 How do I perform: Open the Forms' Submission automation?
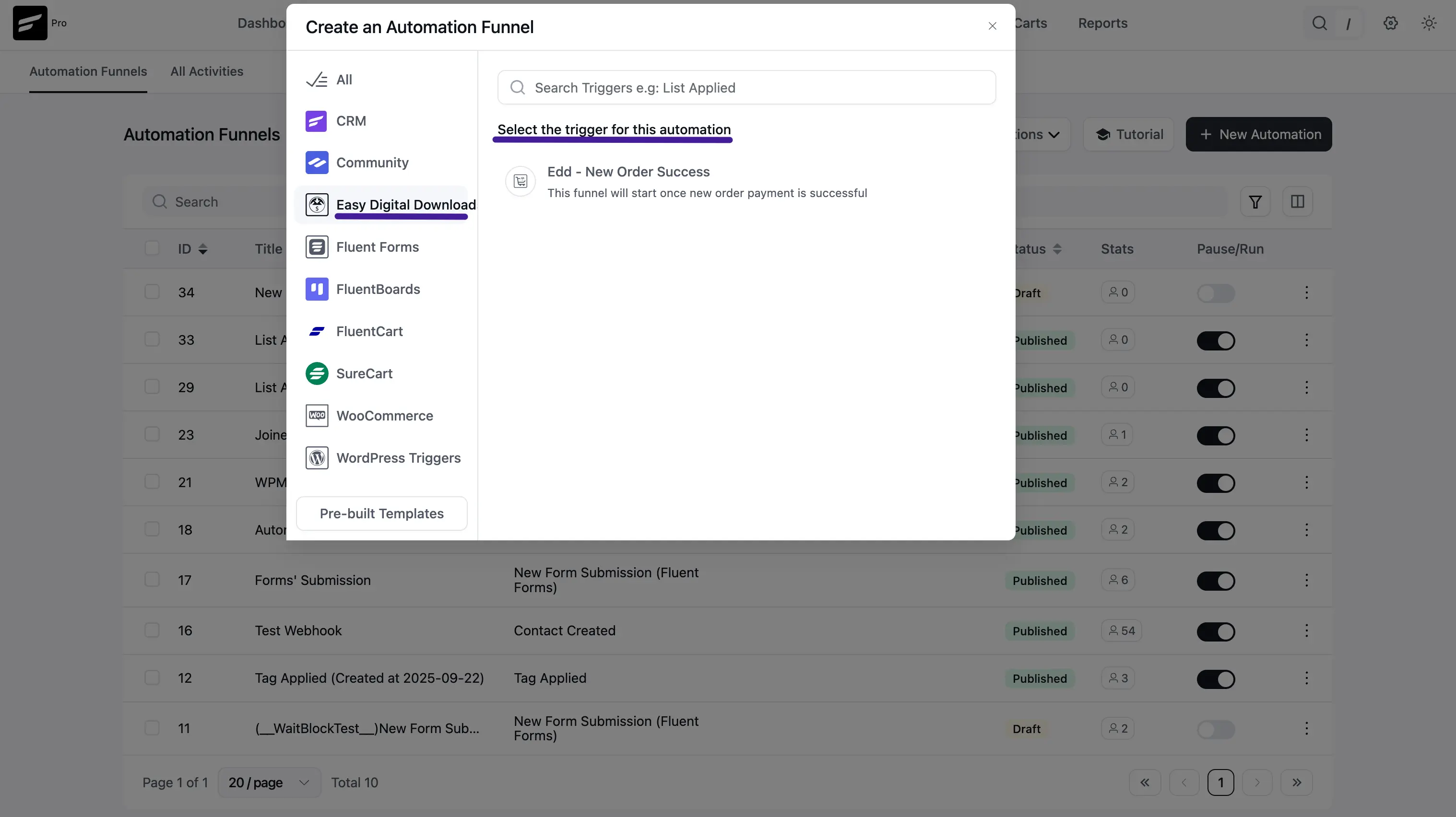tap(313, 580)
